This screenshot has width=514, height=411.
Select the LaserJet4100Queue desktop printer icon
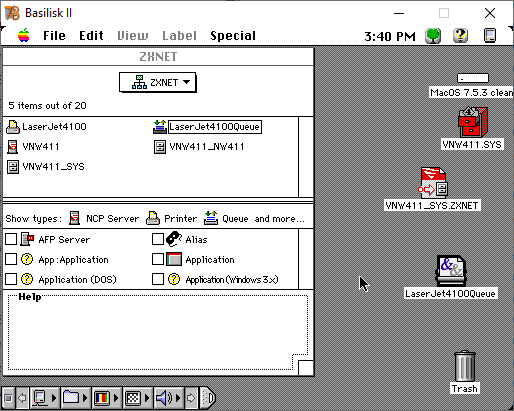tap(451, 271)
